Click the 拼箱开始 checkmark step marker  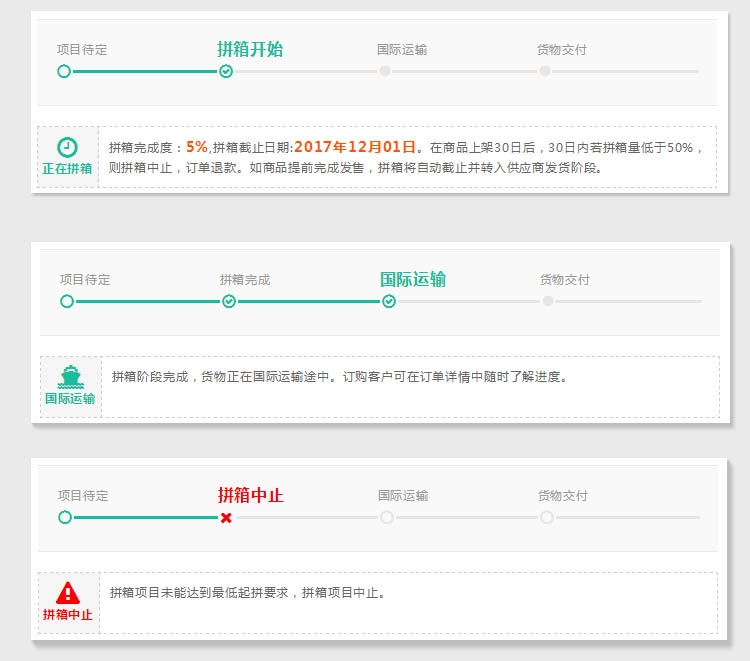point(226,71)
